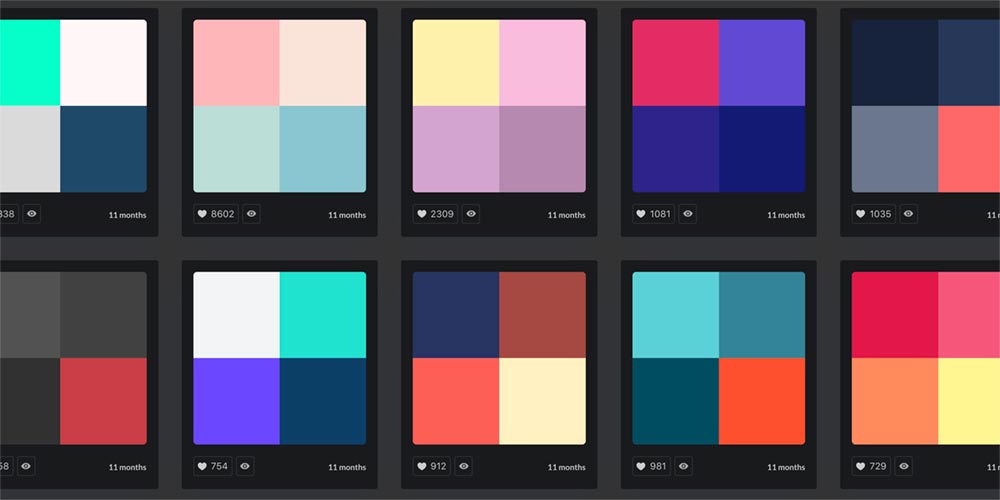Choose the orange-red swatch in 981 palette
The height and width of the screenshot is (500, 1000).
(x=761, y=401)
